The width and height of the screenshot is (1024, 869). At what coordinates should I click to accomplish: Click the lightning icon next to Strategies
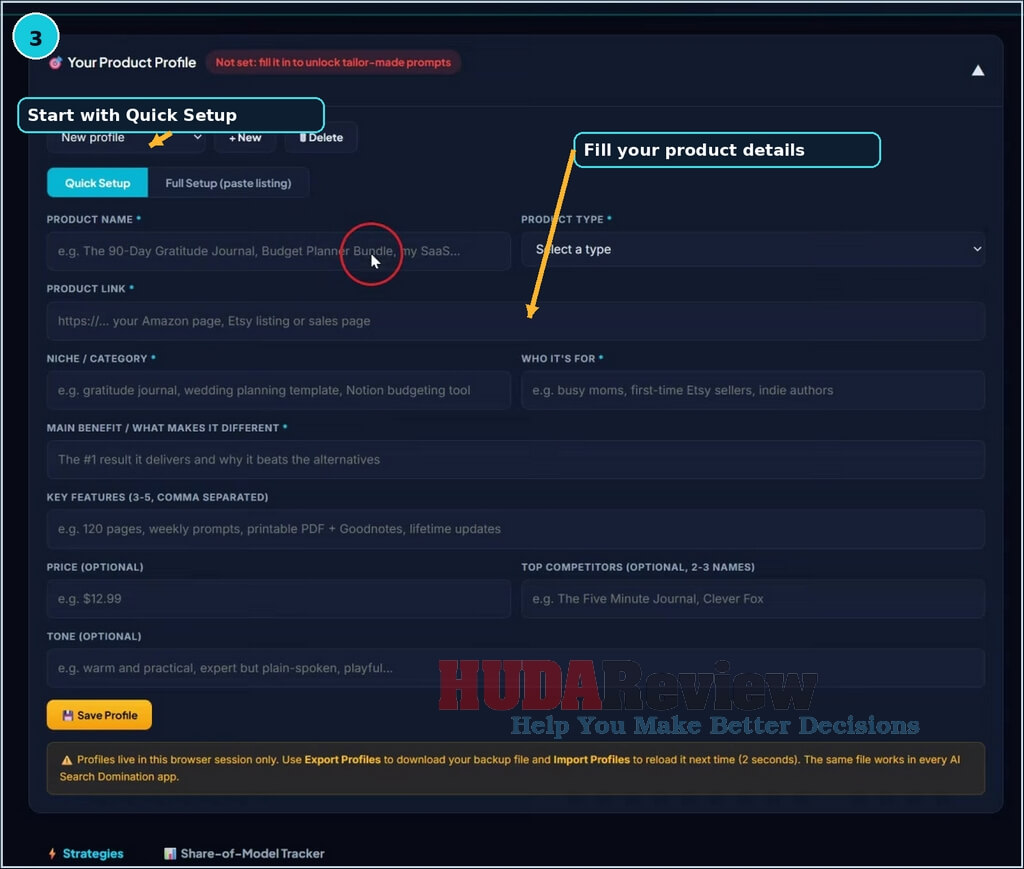[x=52, y=853]
